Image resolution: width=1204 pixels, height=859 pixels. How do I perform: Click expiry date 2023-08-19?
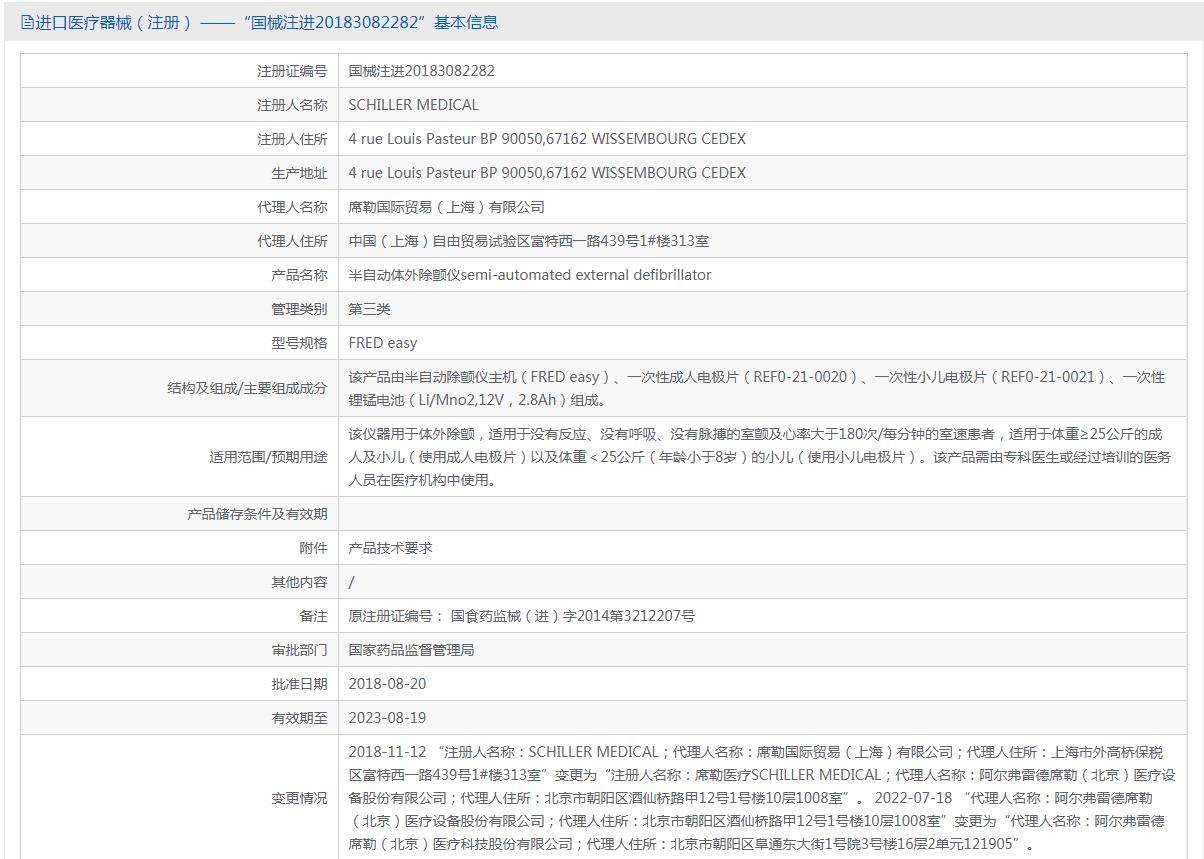(x=387, y=718)
